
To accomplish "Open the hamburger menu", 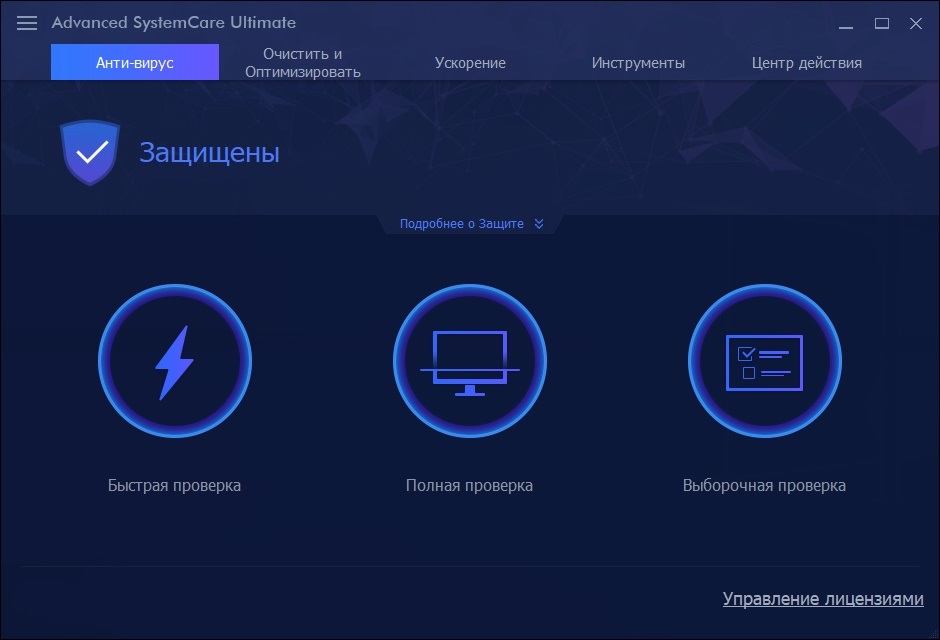I will [x=26, y=22].
